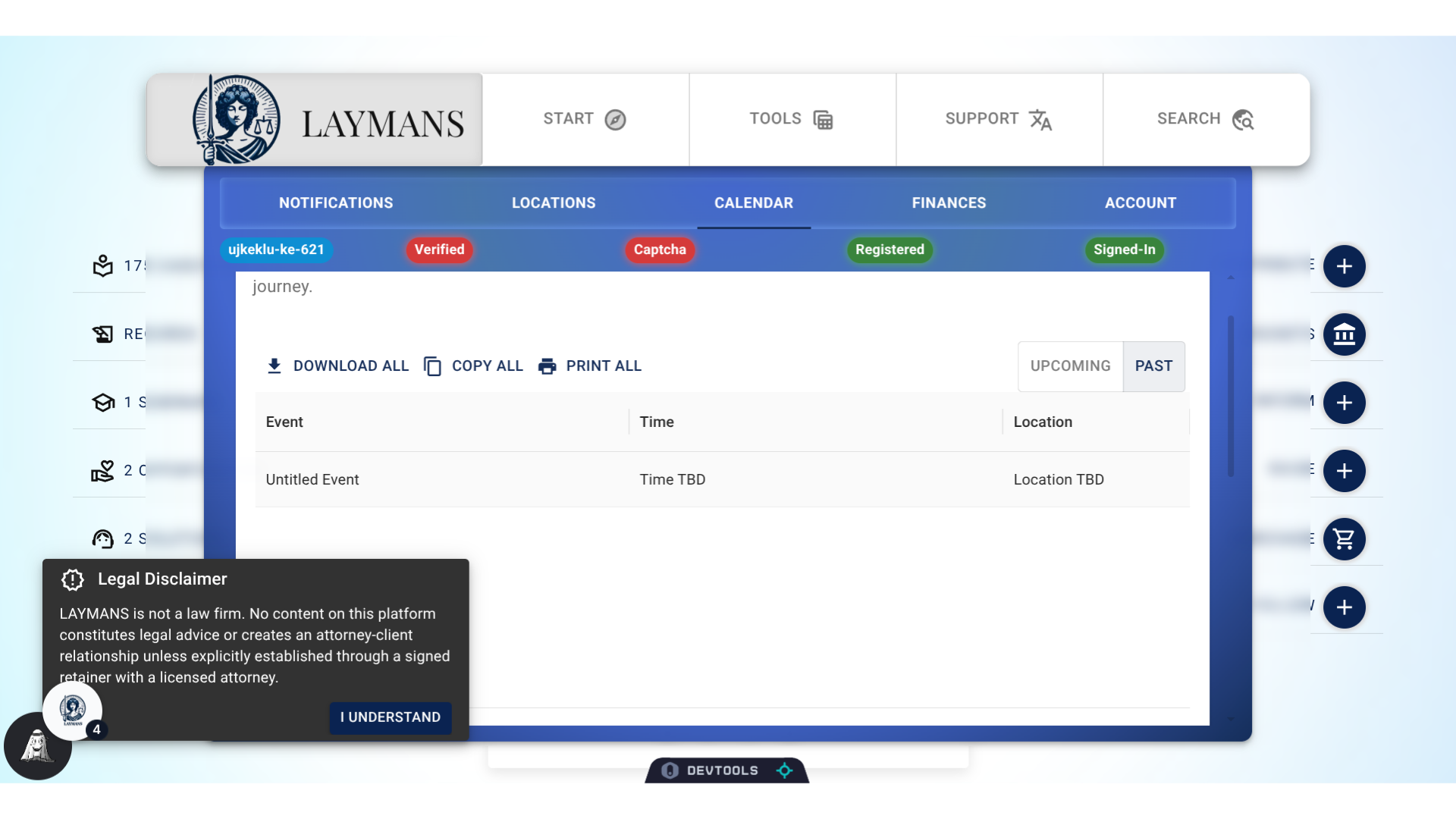1456x819 pixels.
Task: Click the panel's vertical scrollbar
Action: pyautogui.click(x=1230, y=396)
